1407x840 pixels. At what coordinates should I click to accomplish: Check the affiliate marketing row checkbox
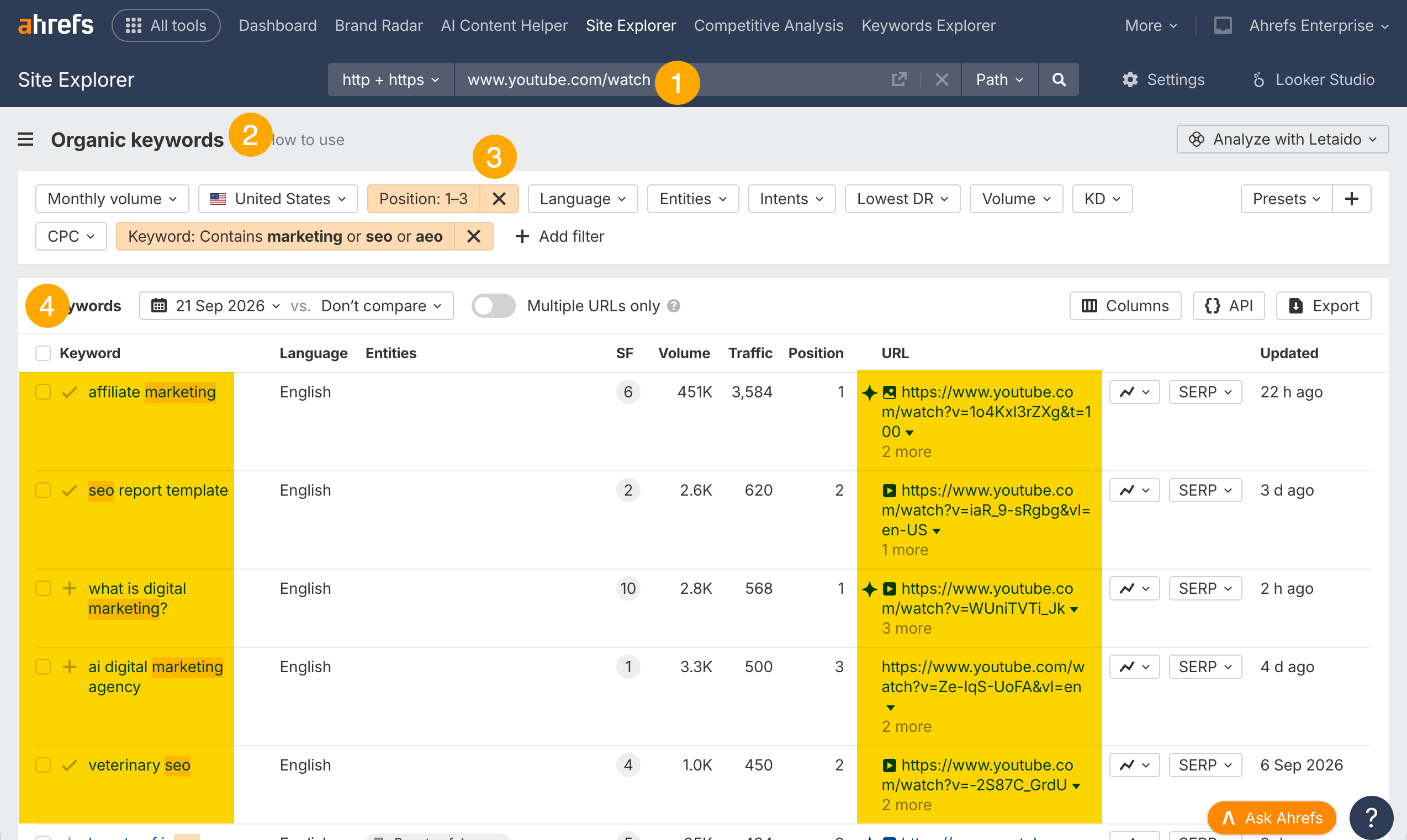(43, 392)
